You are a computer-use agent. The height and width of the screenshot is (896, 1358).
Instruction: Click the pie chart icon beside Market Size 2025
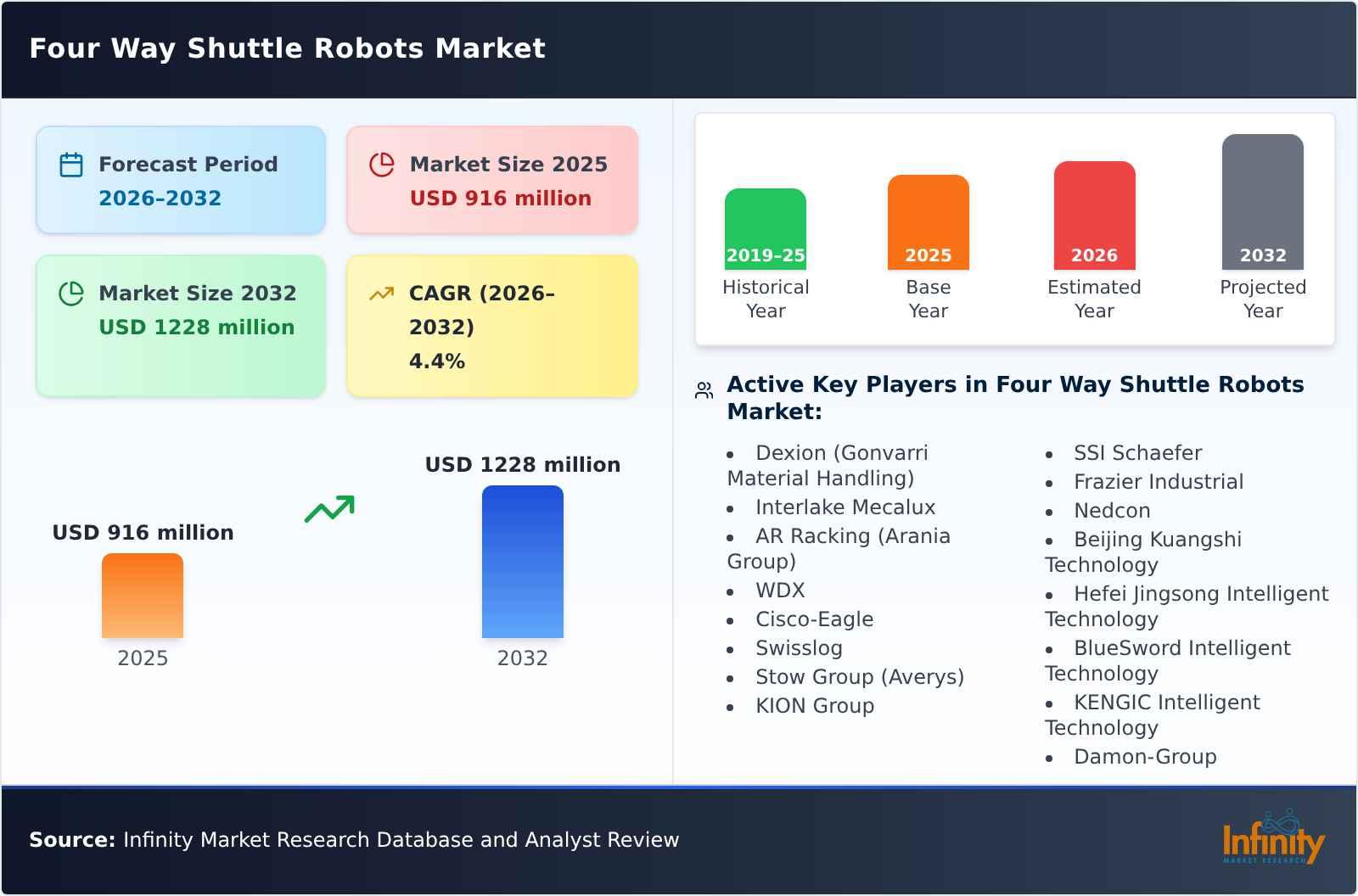(382, 165)
